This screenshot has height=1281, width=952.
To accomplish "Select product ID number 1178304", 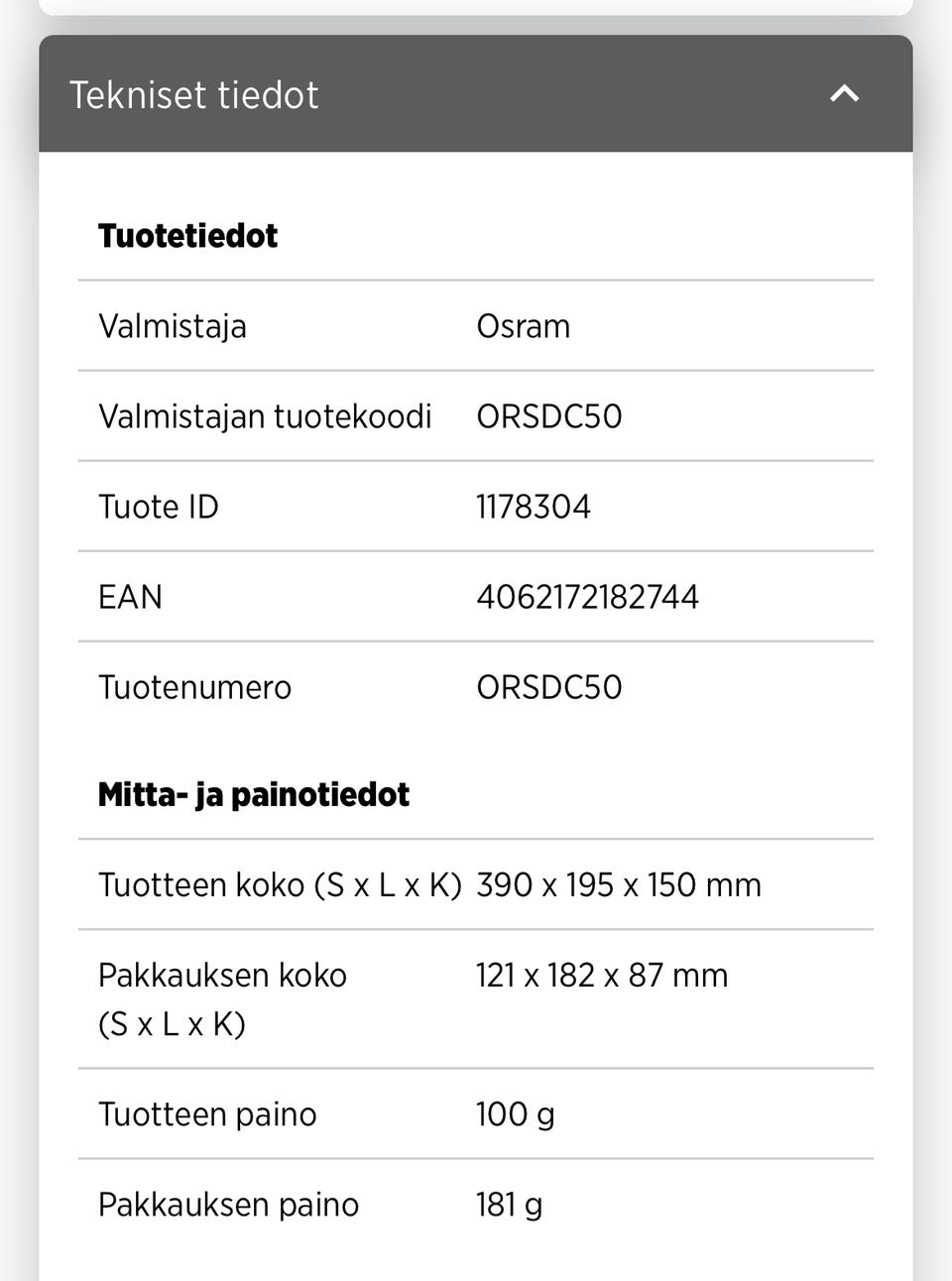I will pyautogui.click(x=533, y=507).
